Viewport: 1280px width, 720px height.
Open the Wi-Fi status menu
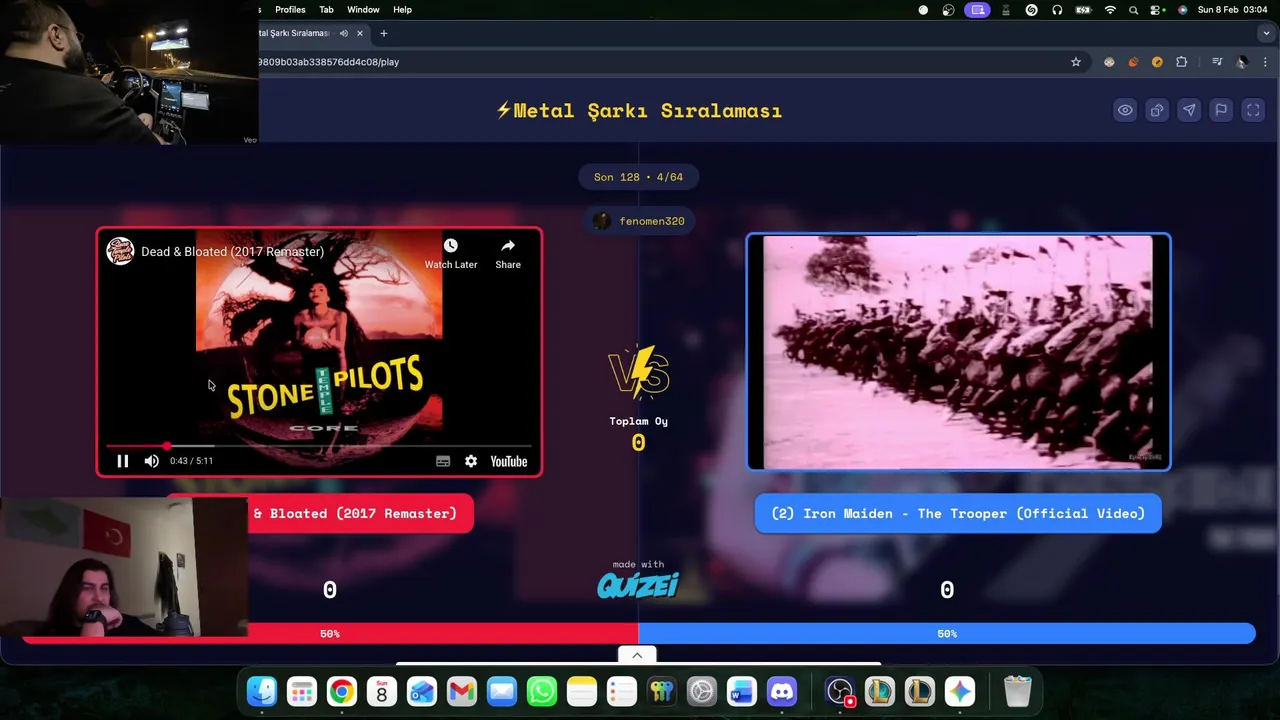(1110, 10)
